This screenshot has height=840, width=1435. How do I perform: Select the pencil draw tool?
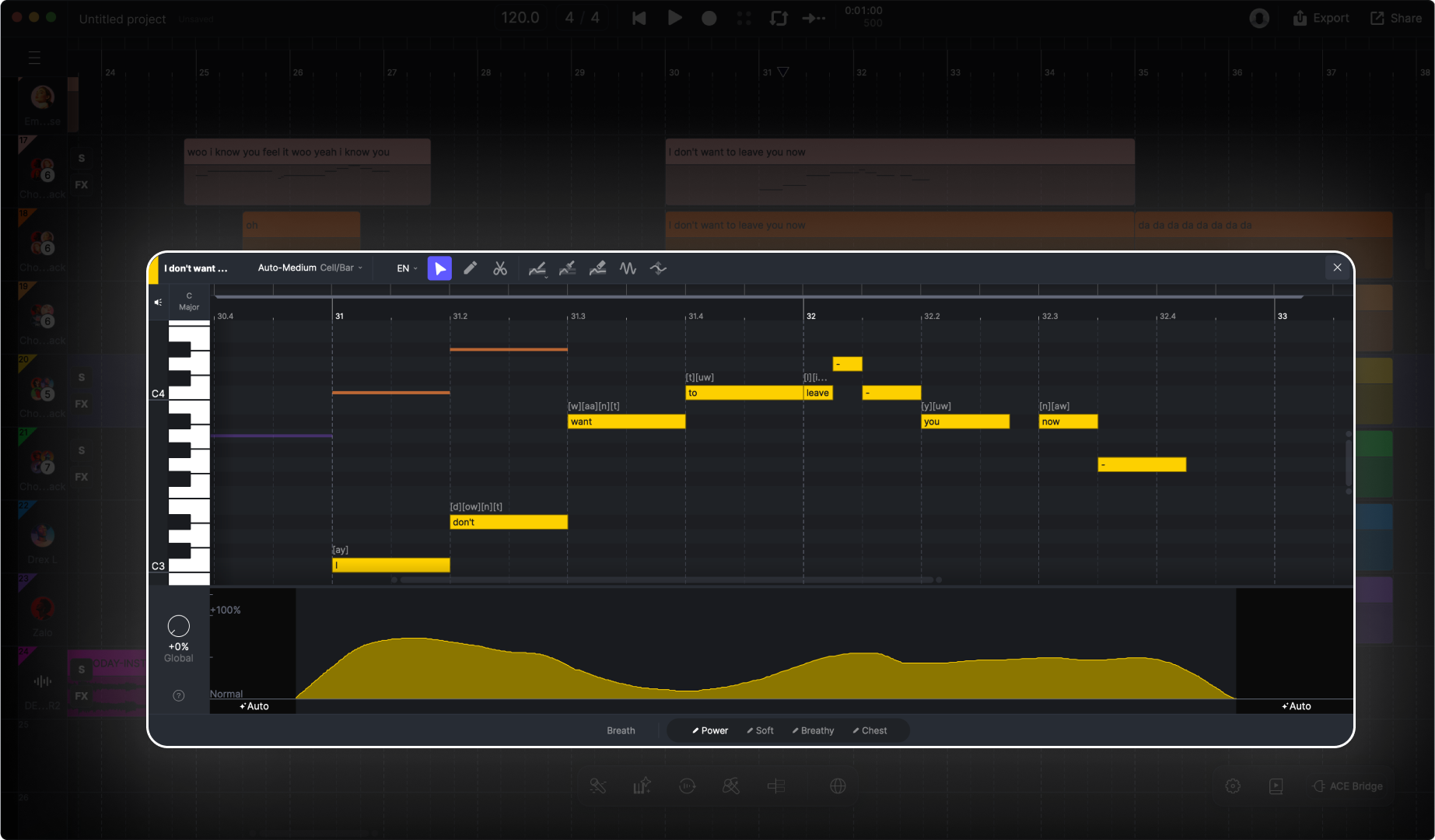[x=470, y=268]
